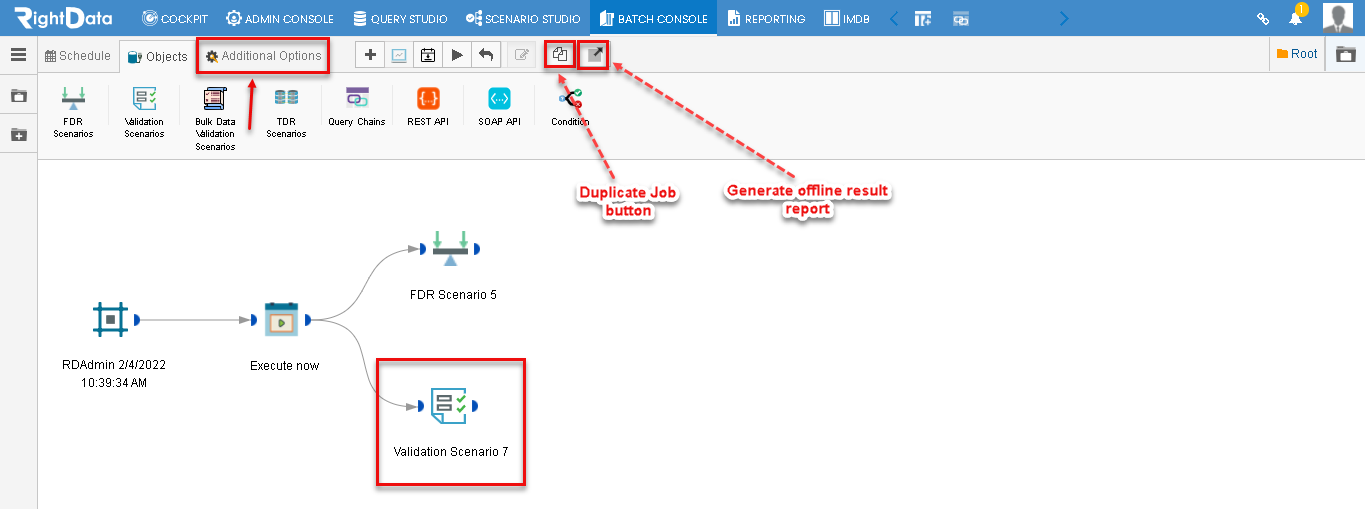Screen dimensions: 1365x509
Task: Select the Validation Scenario 7 node
Action: pyautogui.click(x=451, y=422)
